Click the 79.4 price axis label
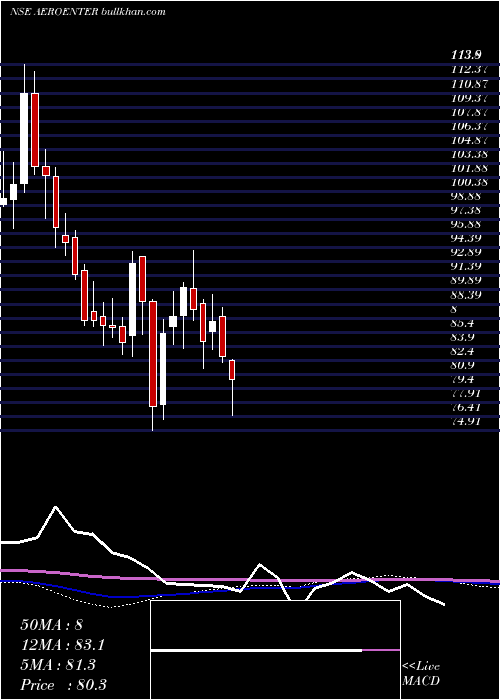Image resolution: width=500 pixels, height=700 pixels. pos(463,379)
